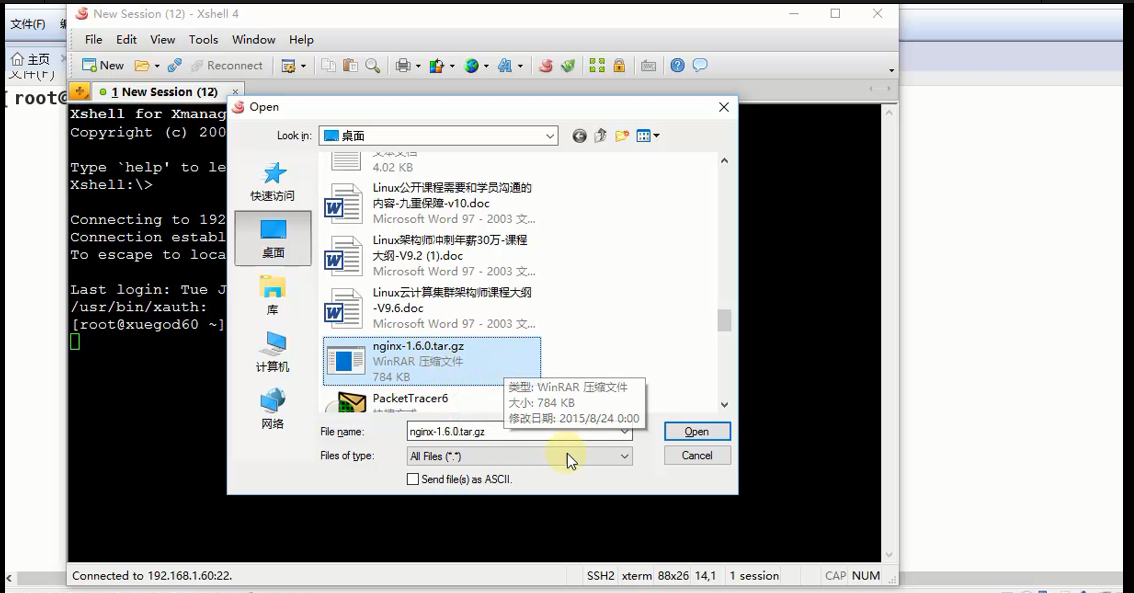Click the Font toolbar icon

(x=505, y=66)
